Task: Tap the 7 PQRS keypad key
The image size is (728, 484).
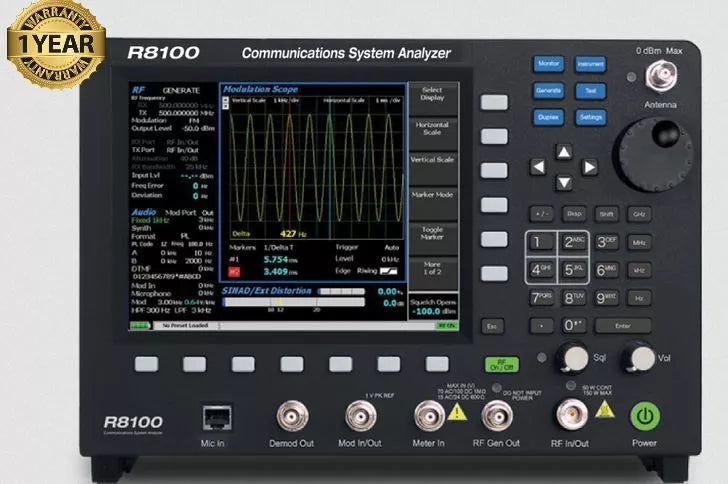Action: pyautogui.click(x=541, y=298)
